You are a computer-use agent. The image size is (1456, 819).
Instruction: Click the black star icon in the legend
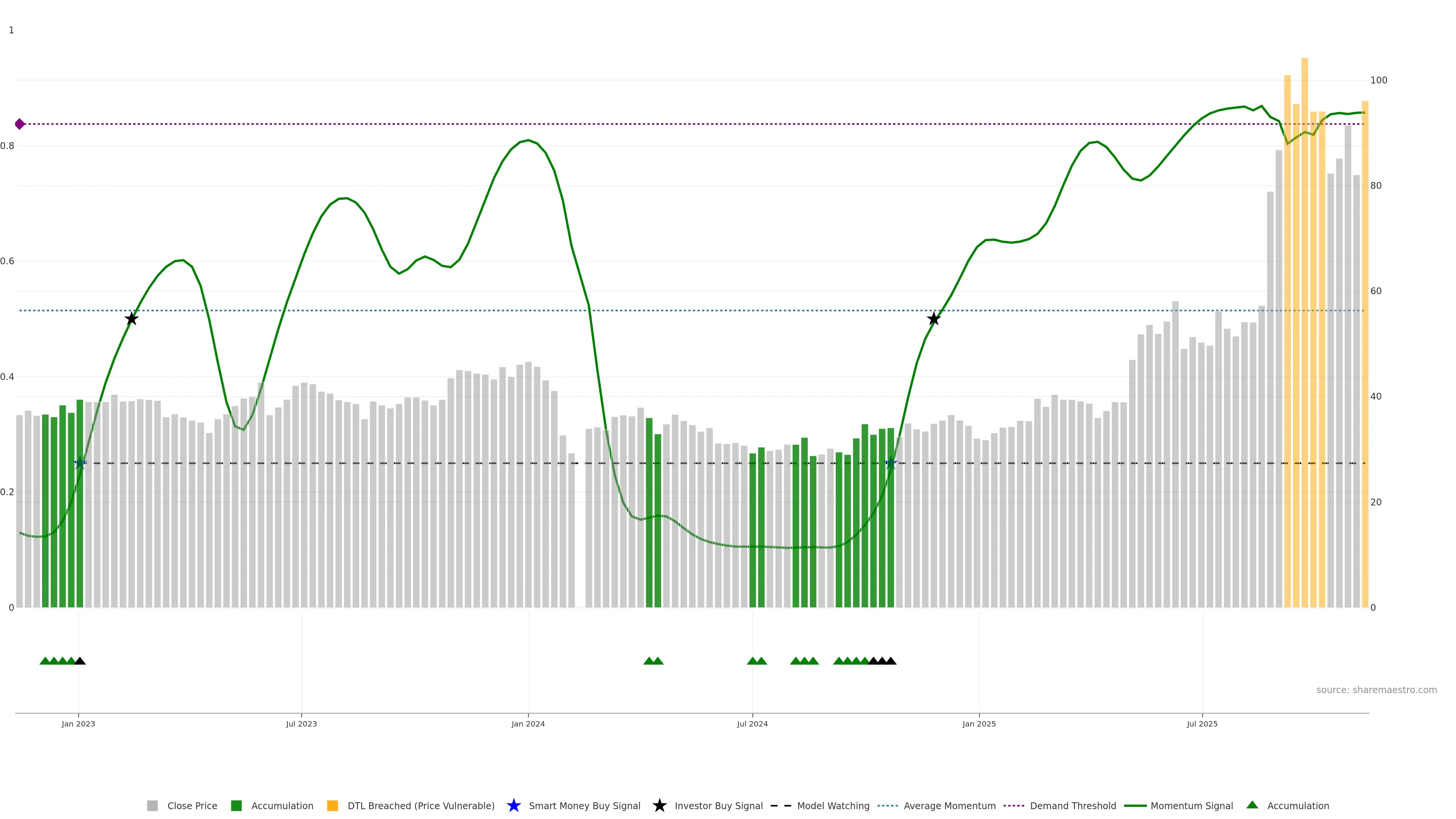point(659,805)
